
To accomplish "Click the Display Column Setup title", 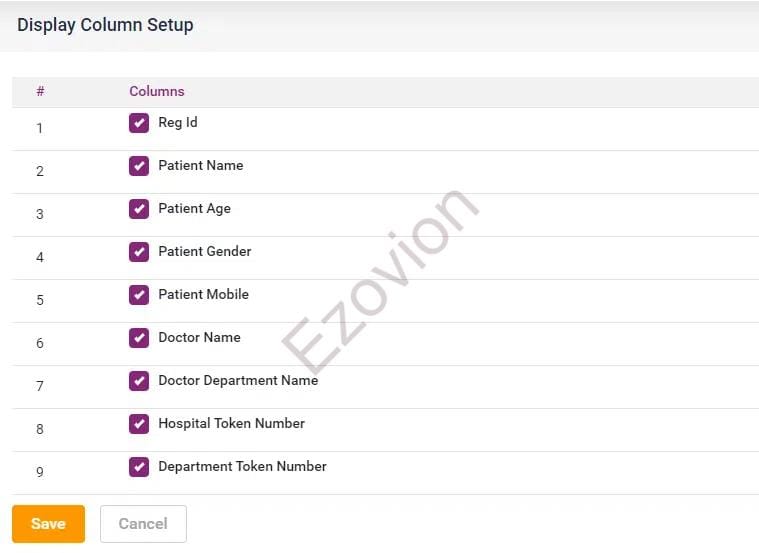I will pyautogui.click(x=105, y=25).
